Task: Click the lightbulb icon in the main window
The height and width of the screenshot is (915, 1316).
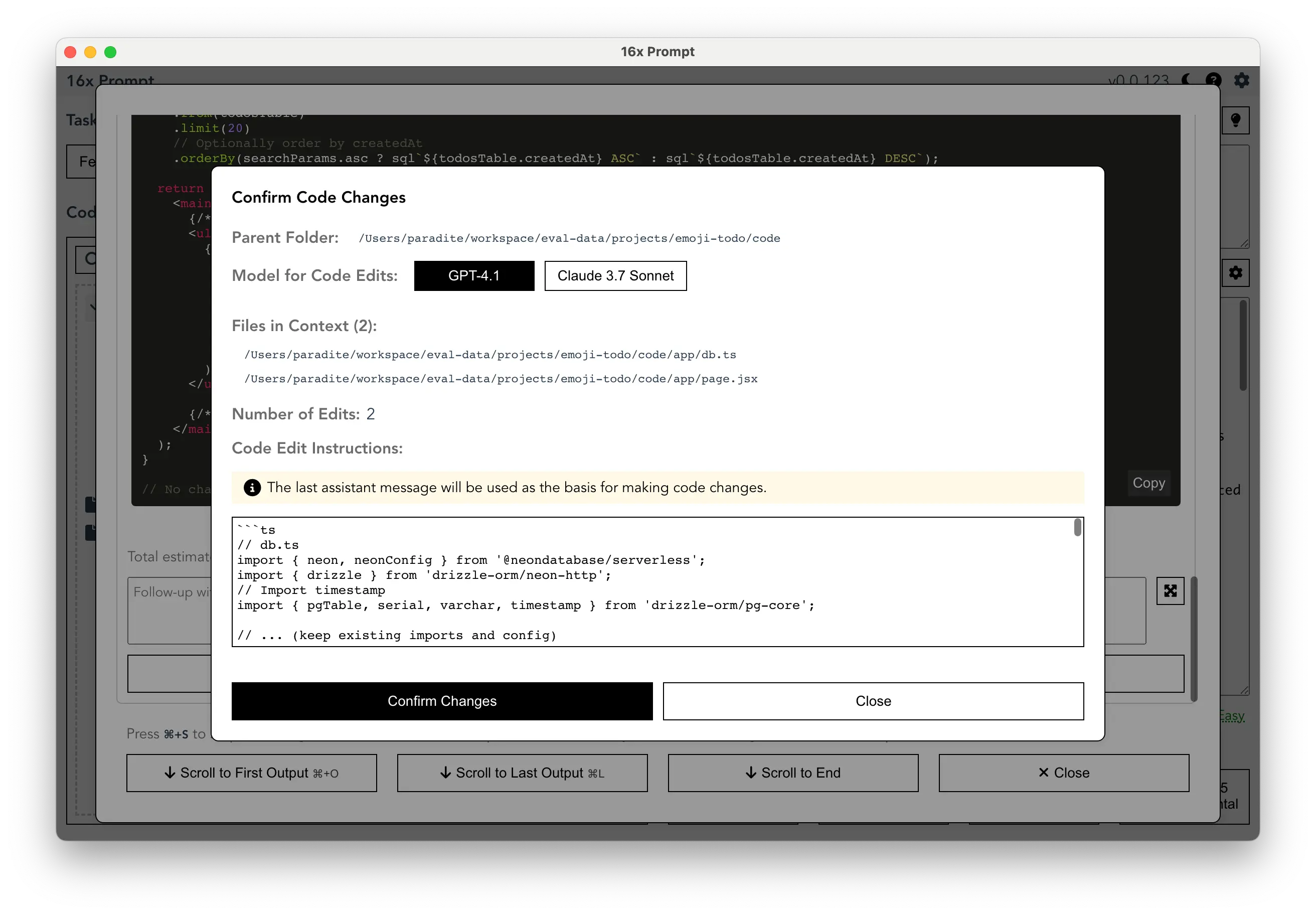Action: (1235, 120)
